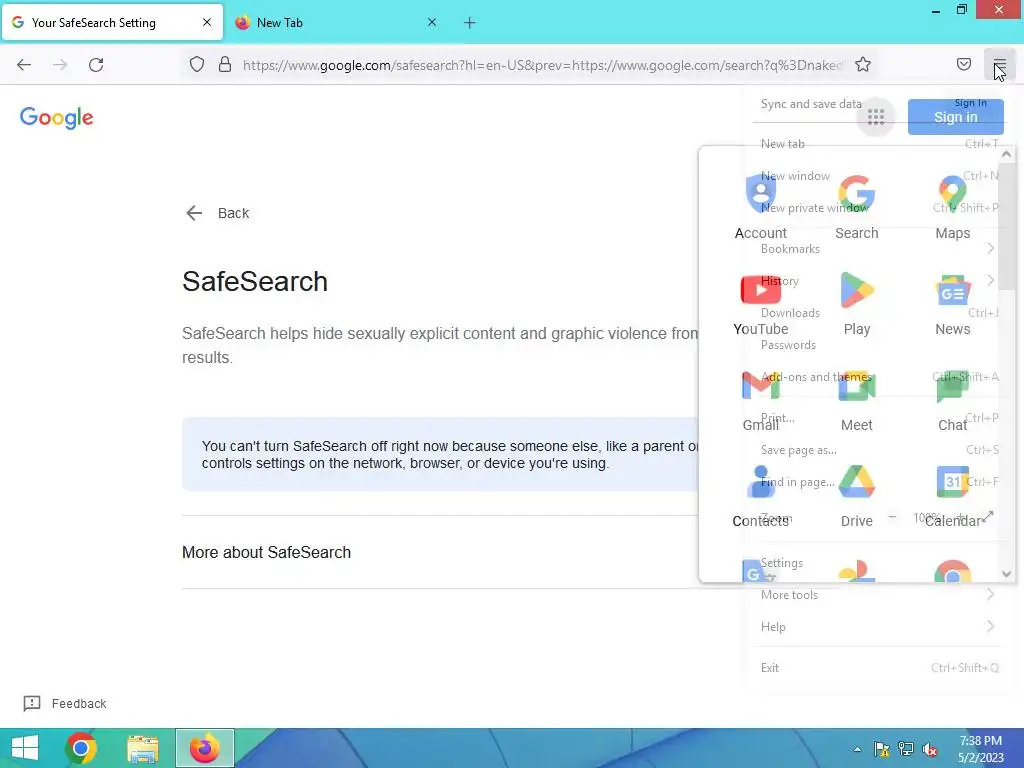Open Meet from the apps panel
Viewport: 1024px width, 768px height.
pyautogui.click(x=857, y=399)
